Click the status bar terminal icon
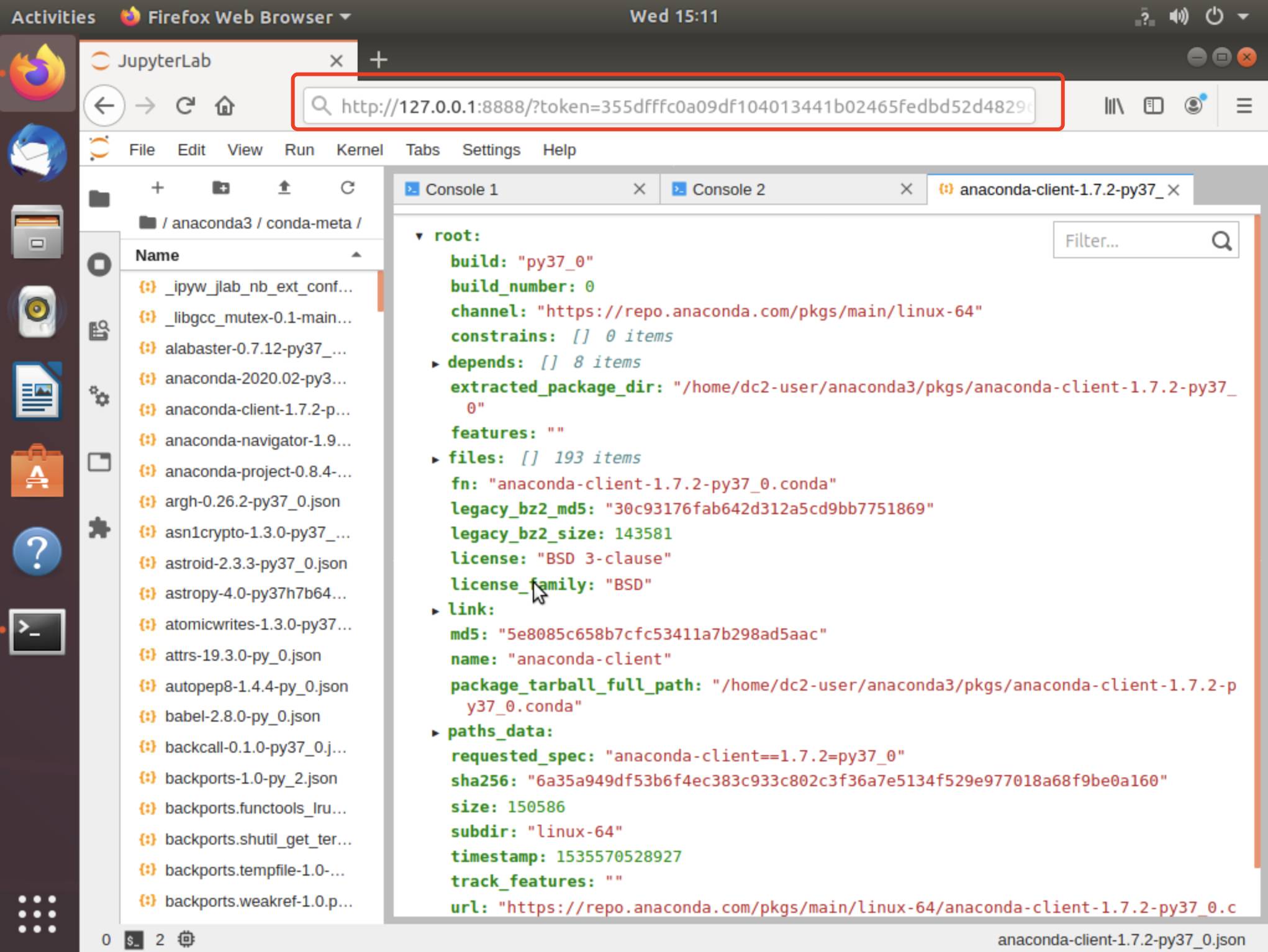The height and width of the screenshot is (952, 1268). click(134, 940)
